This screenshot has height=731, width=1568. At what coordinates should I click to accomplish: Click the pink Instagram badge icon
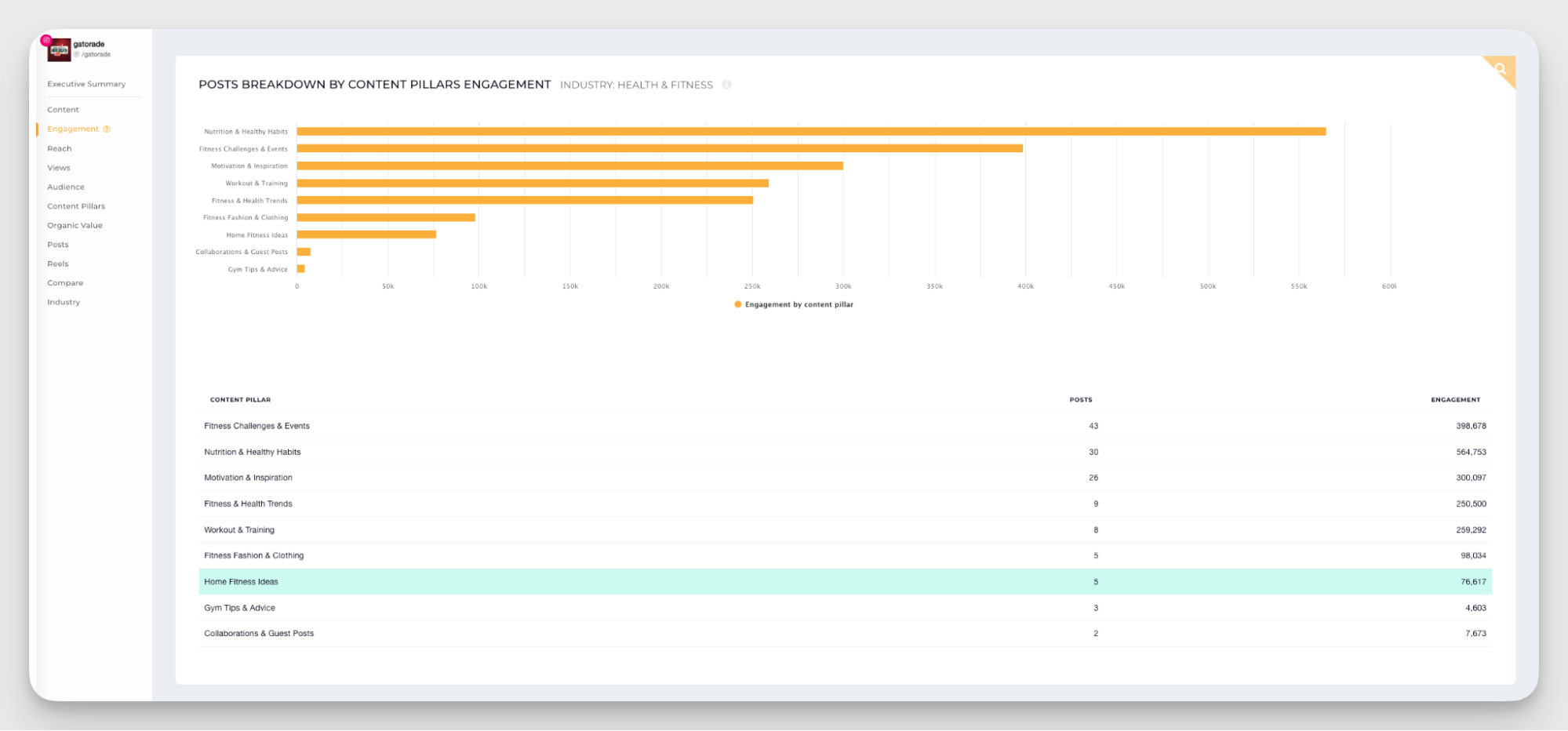pos(46,40)
